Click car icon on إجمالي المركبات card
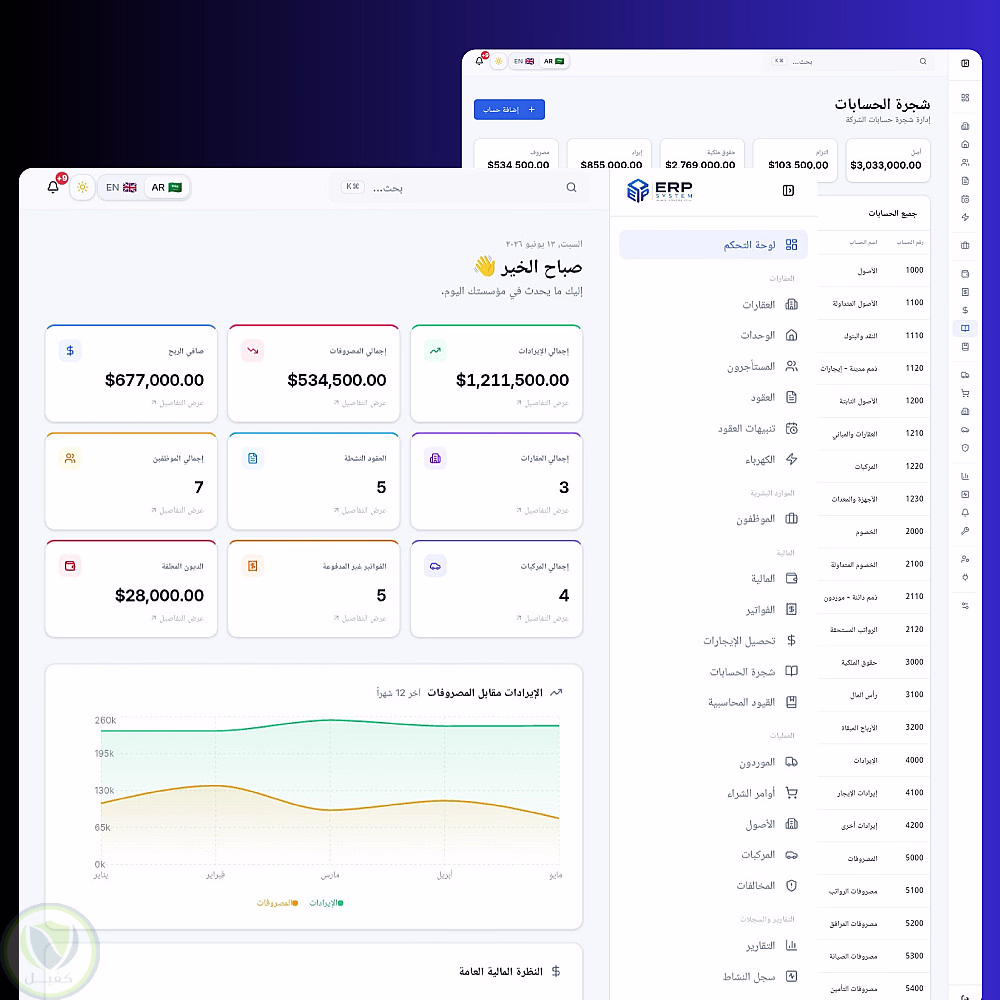 [x=435, y=566]
